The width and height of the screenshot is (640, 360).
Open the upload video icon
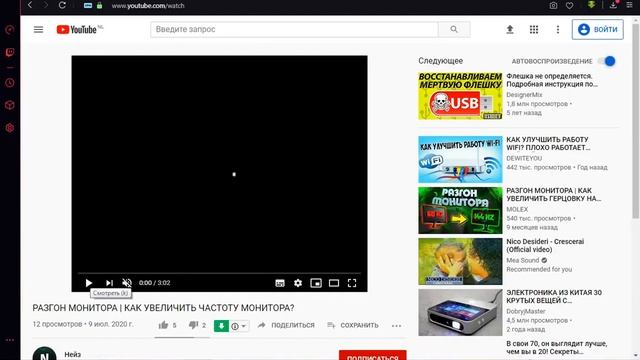(510, 29)
